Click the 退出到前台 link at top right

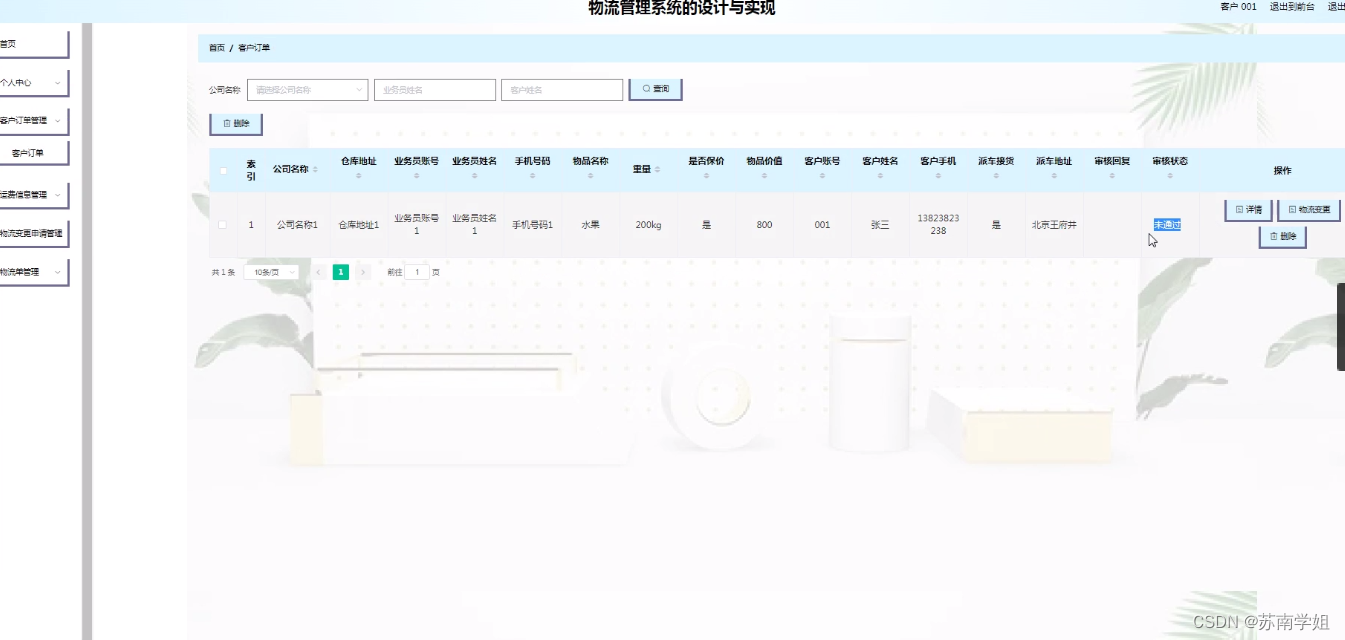(x=1291, y=6)
